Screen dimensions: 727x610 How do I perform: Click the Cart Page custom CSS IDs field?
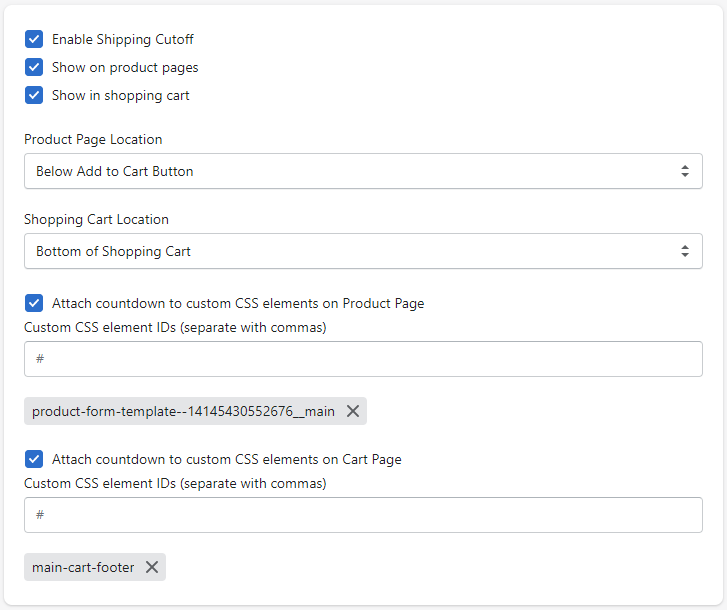[x=363, y=515]
